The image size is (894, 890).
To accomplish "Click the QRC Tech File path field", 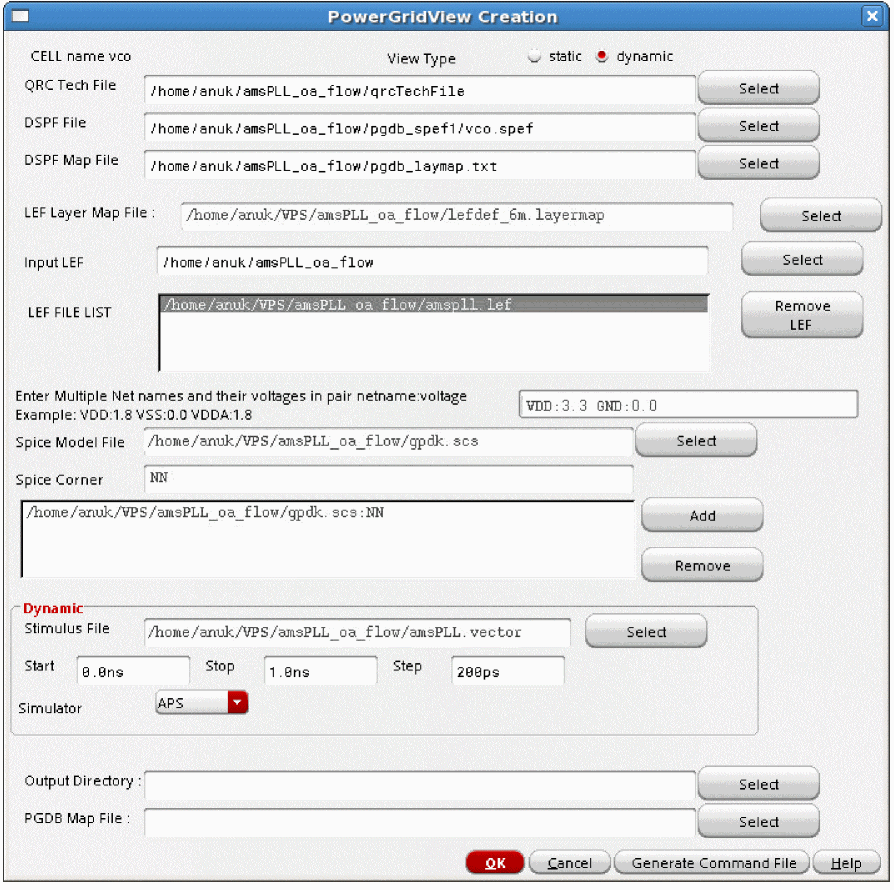I will coord(420,91).
